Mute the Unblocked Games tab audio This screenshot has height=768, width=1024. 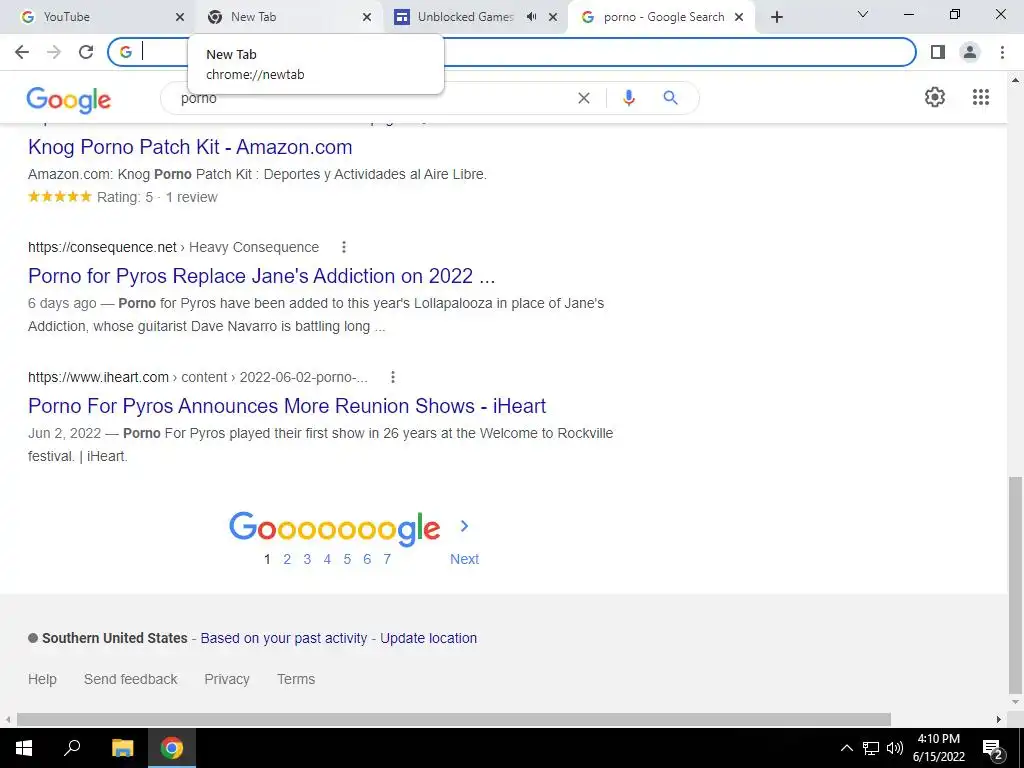(x=532, y=17)
